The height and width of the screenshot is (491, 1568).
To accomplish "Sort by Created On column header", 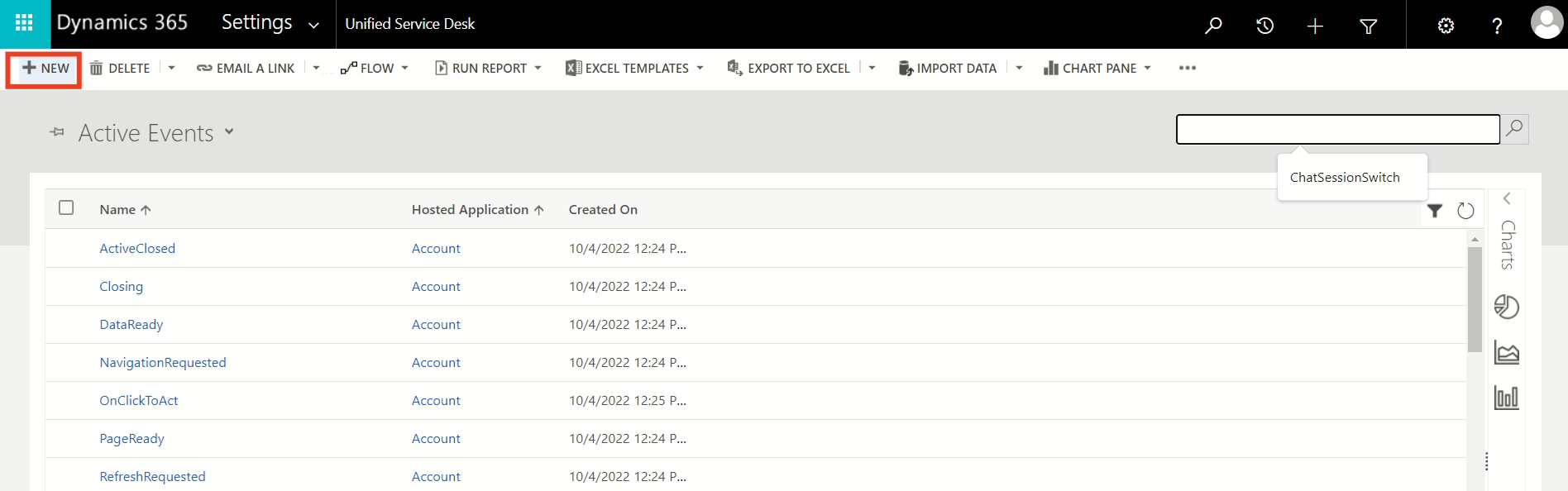I will pyautogui.click(x=603, y=210).
